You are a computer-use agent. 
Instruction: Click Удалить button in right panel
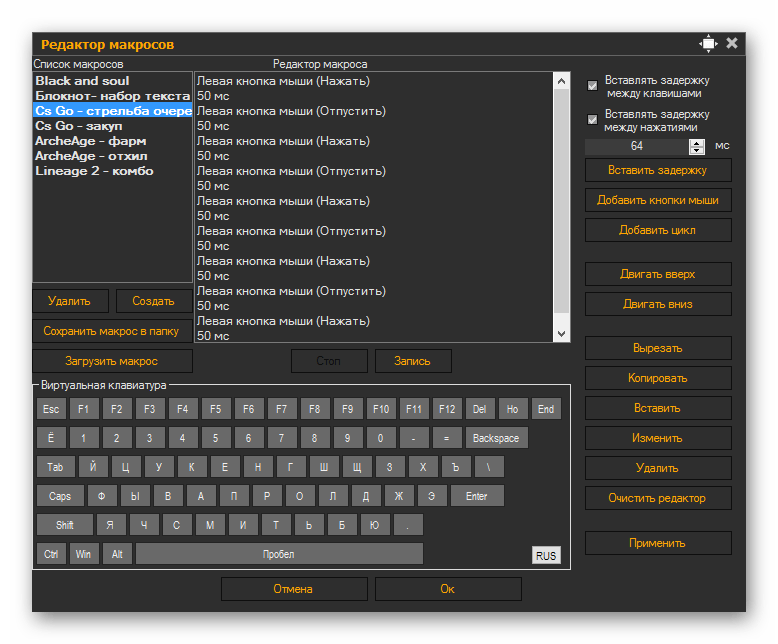click(658, 468)
